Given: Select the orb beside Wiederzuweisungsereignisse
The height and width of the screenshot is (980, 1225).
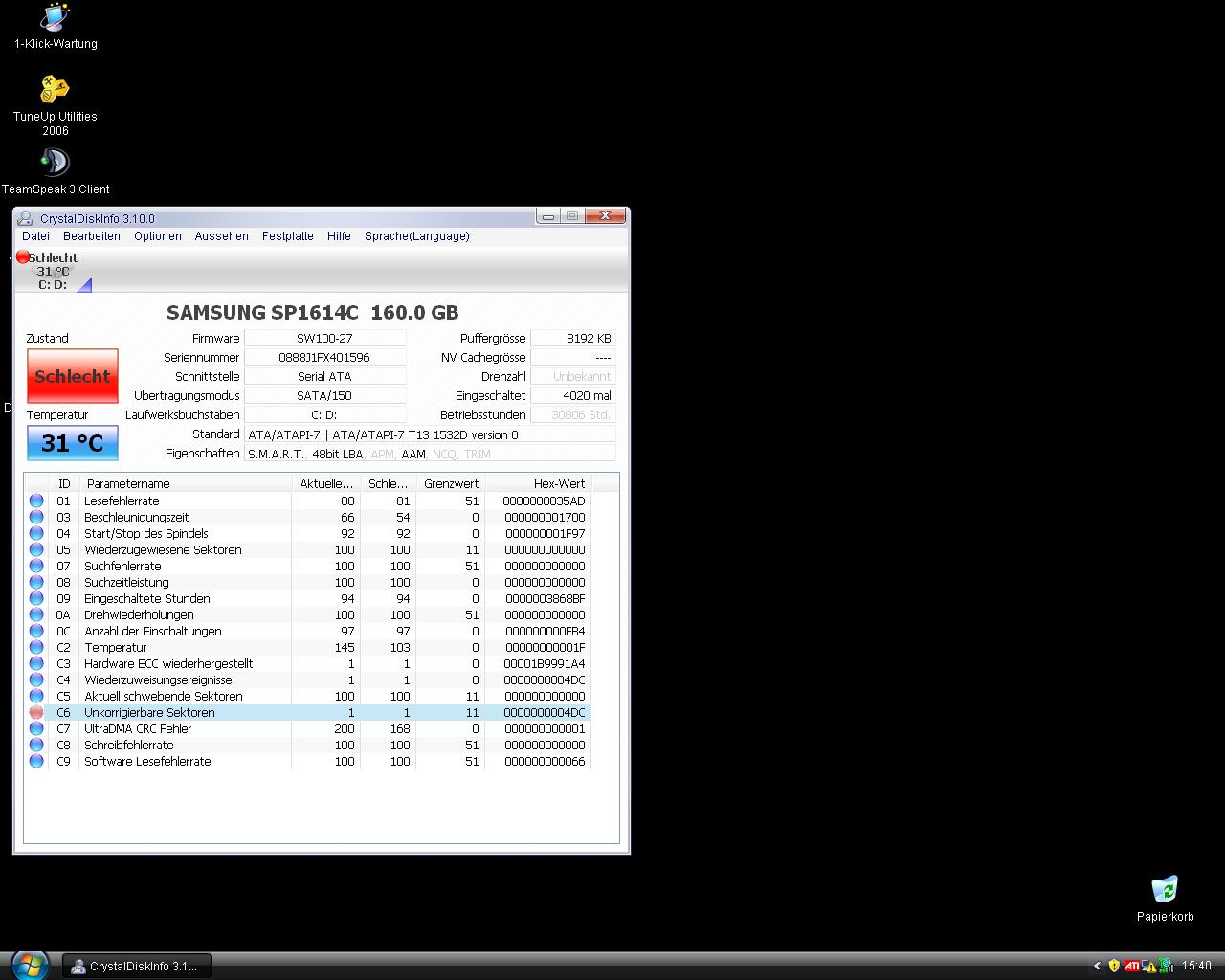Looking at the screenshot, I should coord(36,679).
